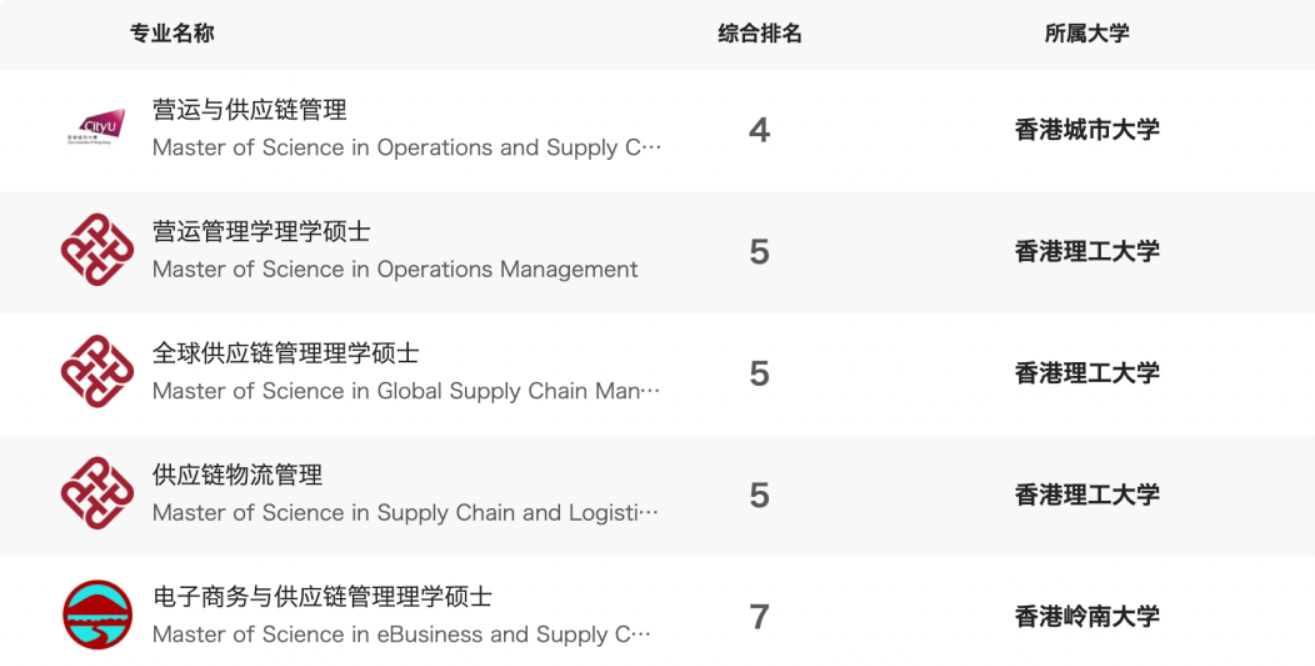The height and width of the screenshot is (666, 1315).
Task: Click the rank number 4
Action: pyautogui.click(x=760, y=130)
